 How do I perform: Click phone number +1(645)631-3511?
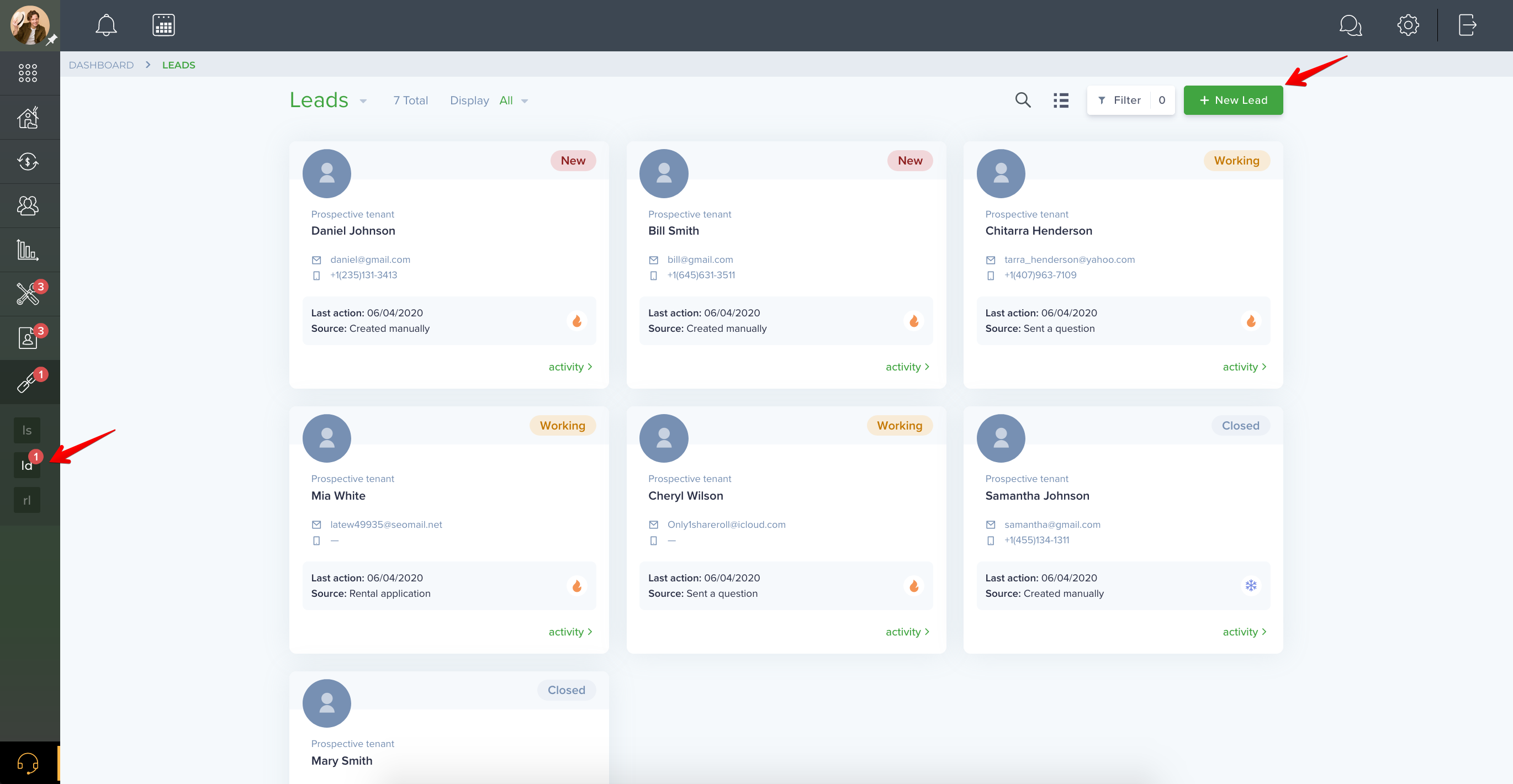tap(701, 275)
